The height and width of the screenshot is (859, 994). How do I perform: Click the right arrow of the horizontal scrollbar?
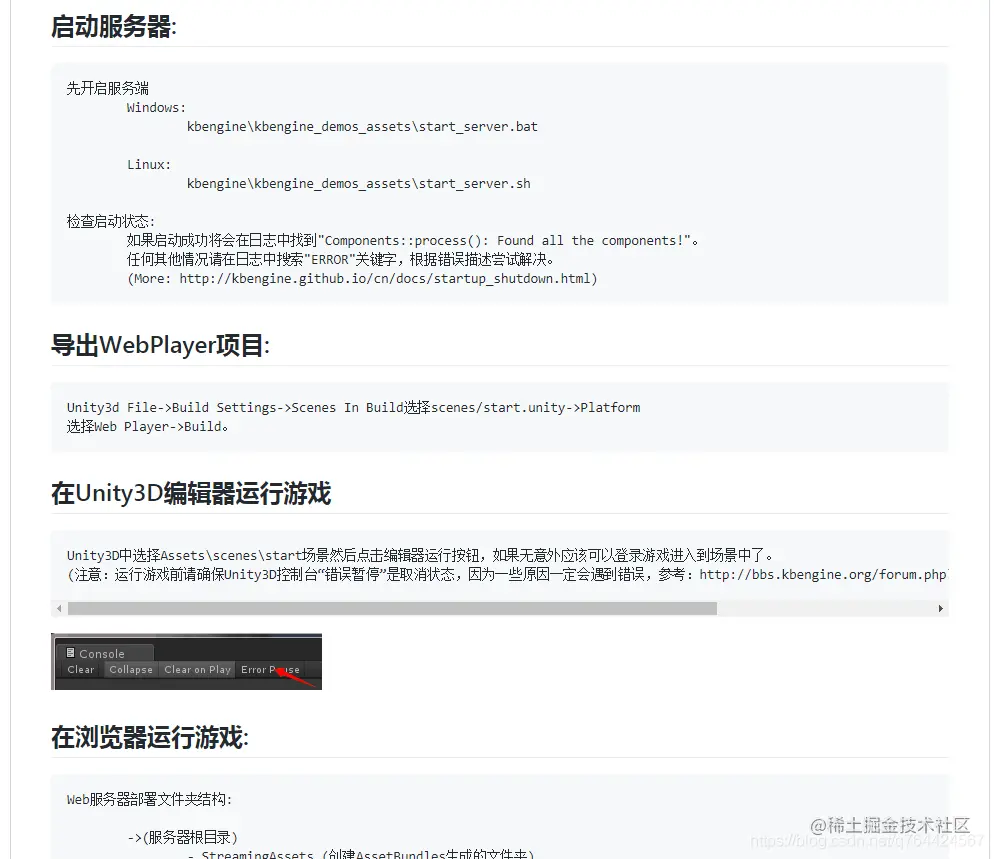click(940, 608)
